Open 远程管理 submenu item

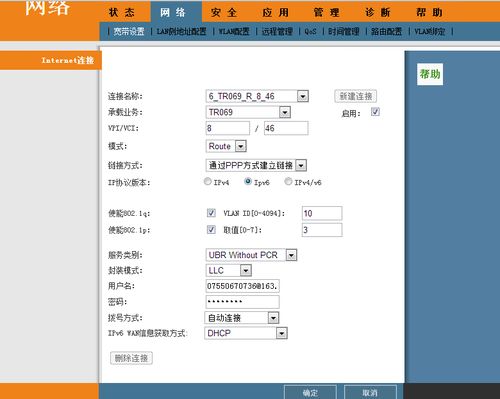point(277,32)
